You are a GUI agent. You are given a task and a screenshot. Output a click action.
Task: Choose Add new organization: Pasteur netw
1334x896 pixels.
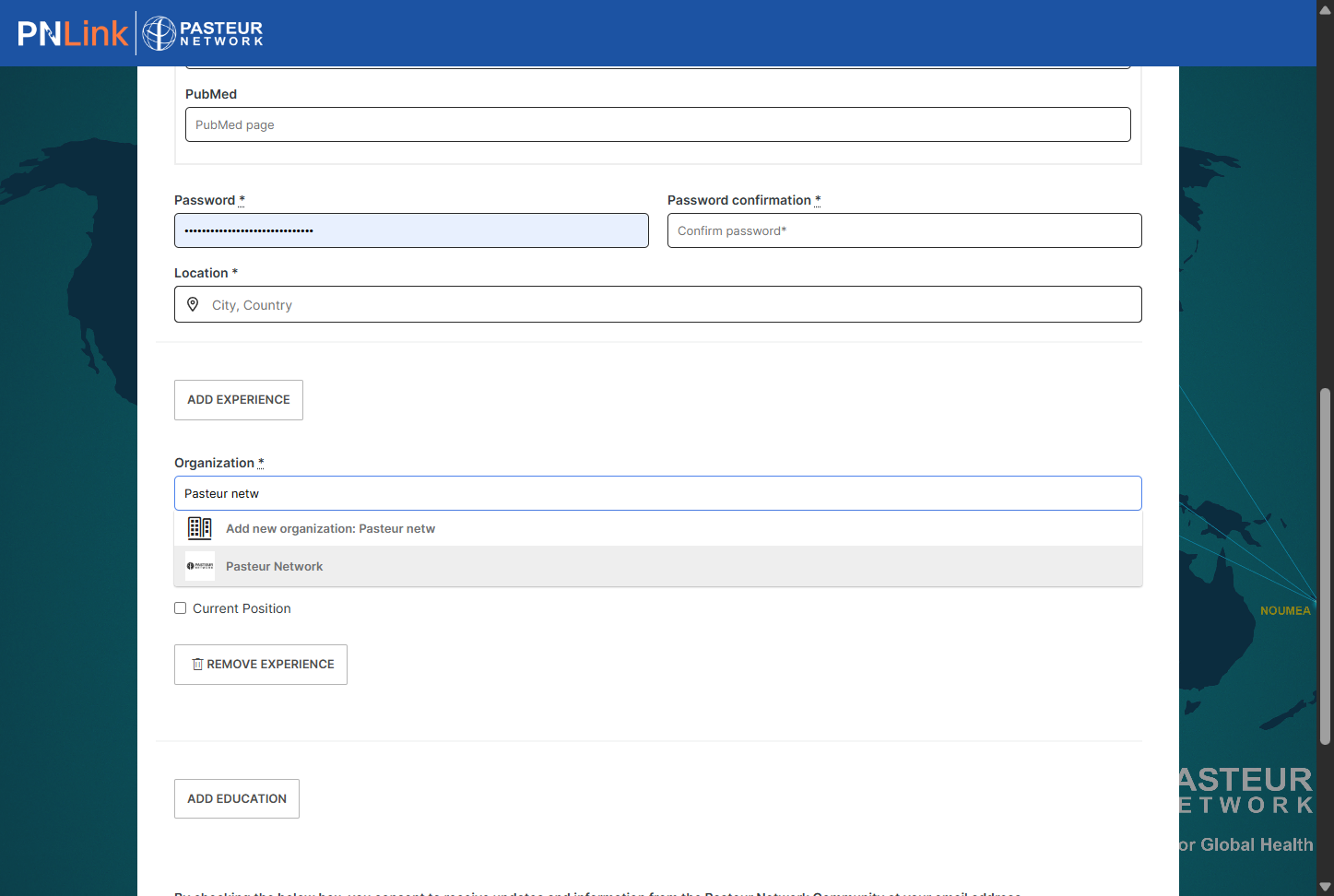pyautogui.click(x=658, y=528)
